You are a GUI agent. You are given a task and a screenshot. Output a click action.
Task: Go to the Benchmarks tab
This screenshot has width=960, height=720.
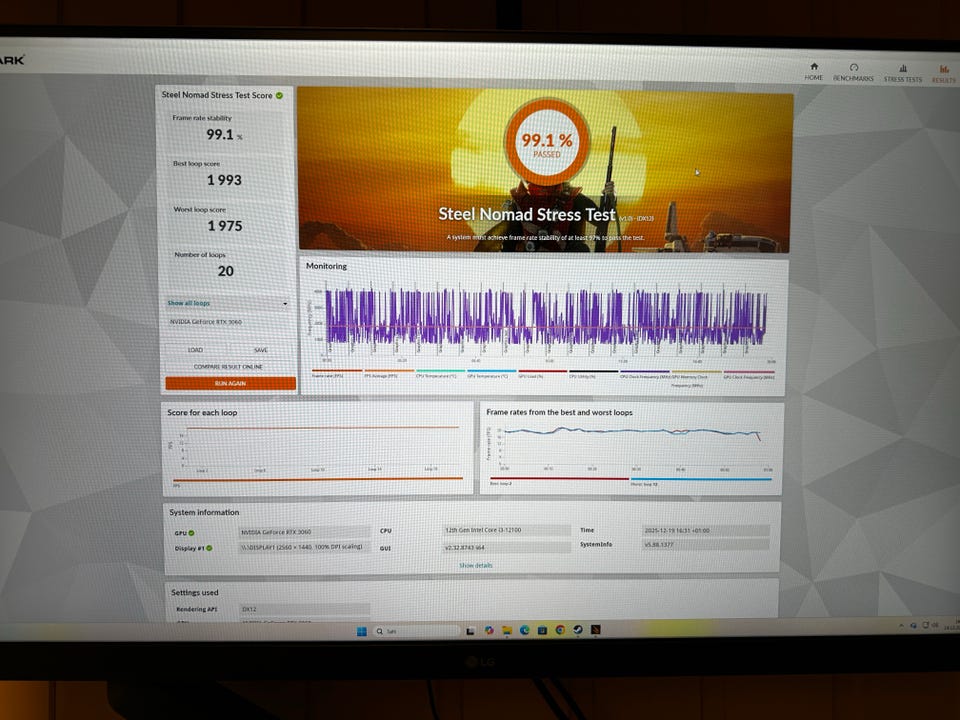click(853, 72)
